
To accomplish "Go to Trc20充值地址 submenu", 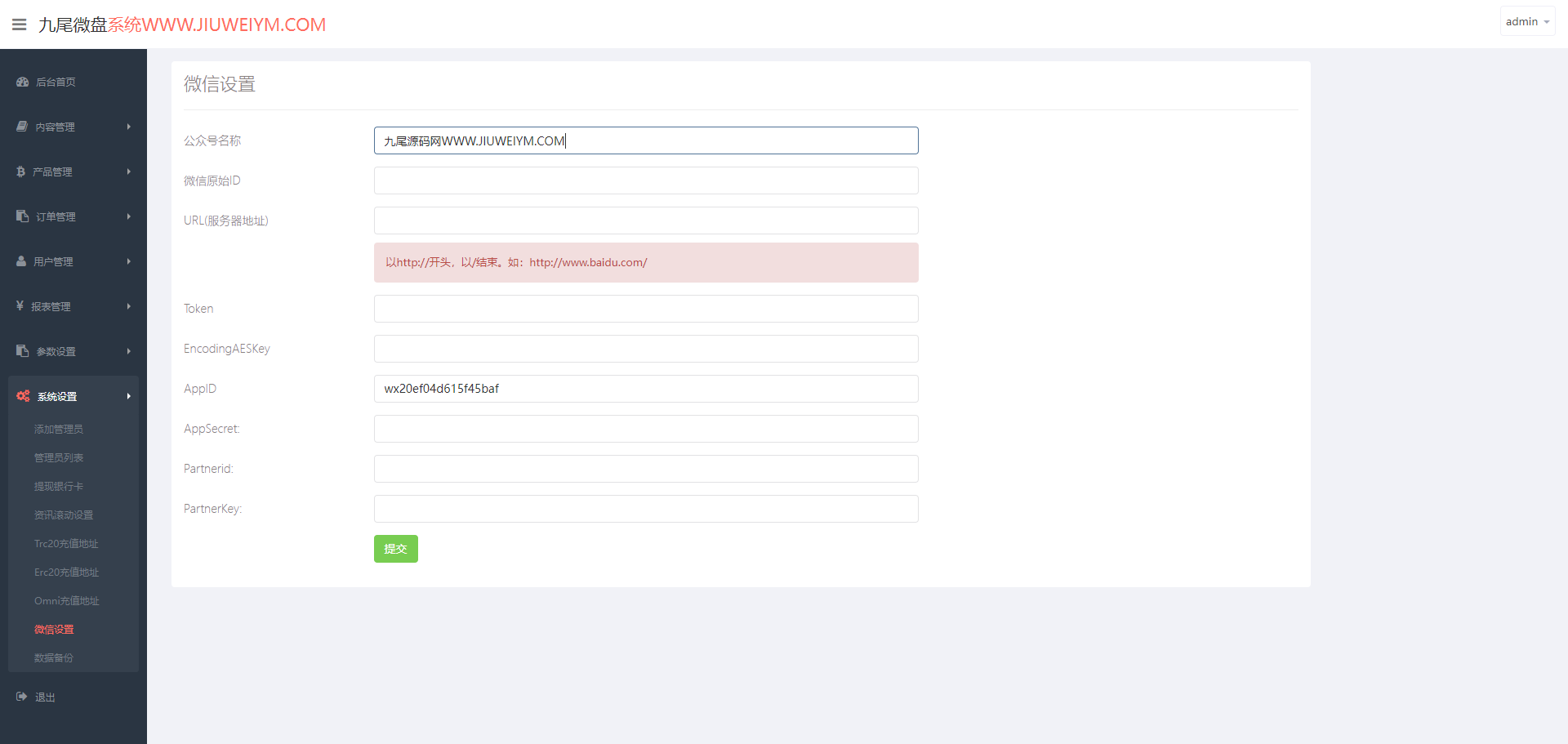I will coord(66,543).
